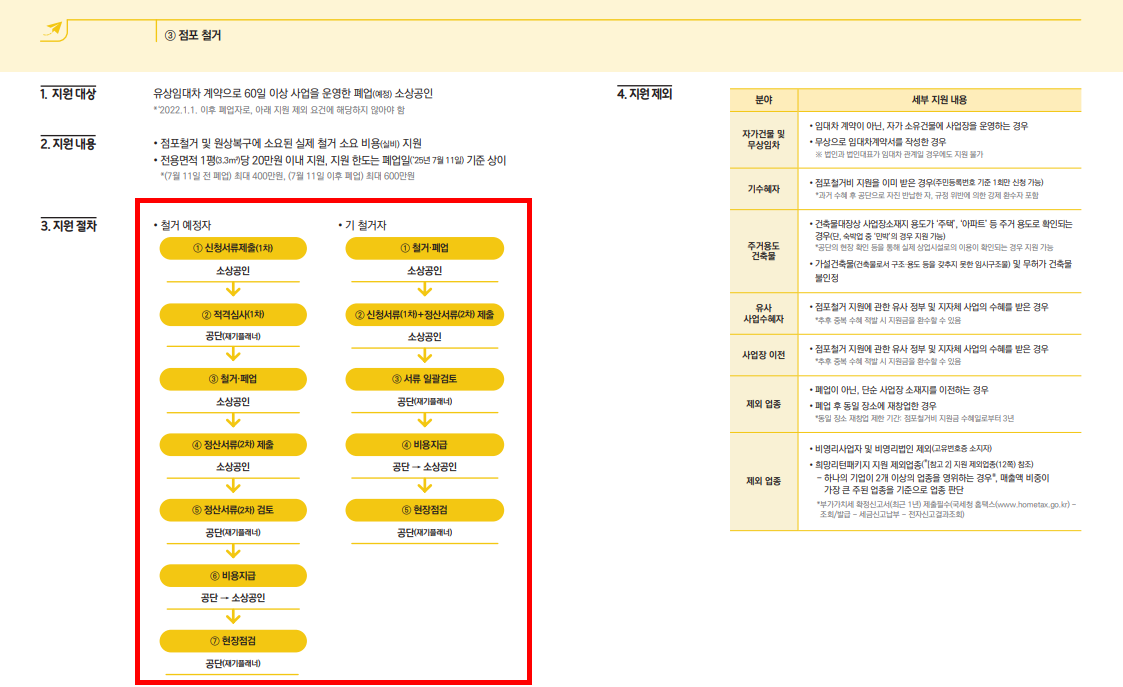Click the ③ 서류 일괄검토 step pill
Image resolution: width=1123 pixels, height=687 pixels.
[425, 379]
